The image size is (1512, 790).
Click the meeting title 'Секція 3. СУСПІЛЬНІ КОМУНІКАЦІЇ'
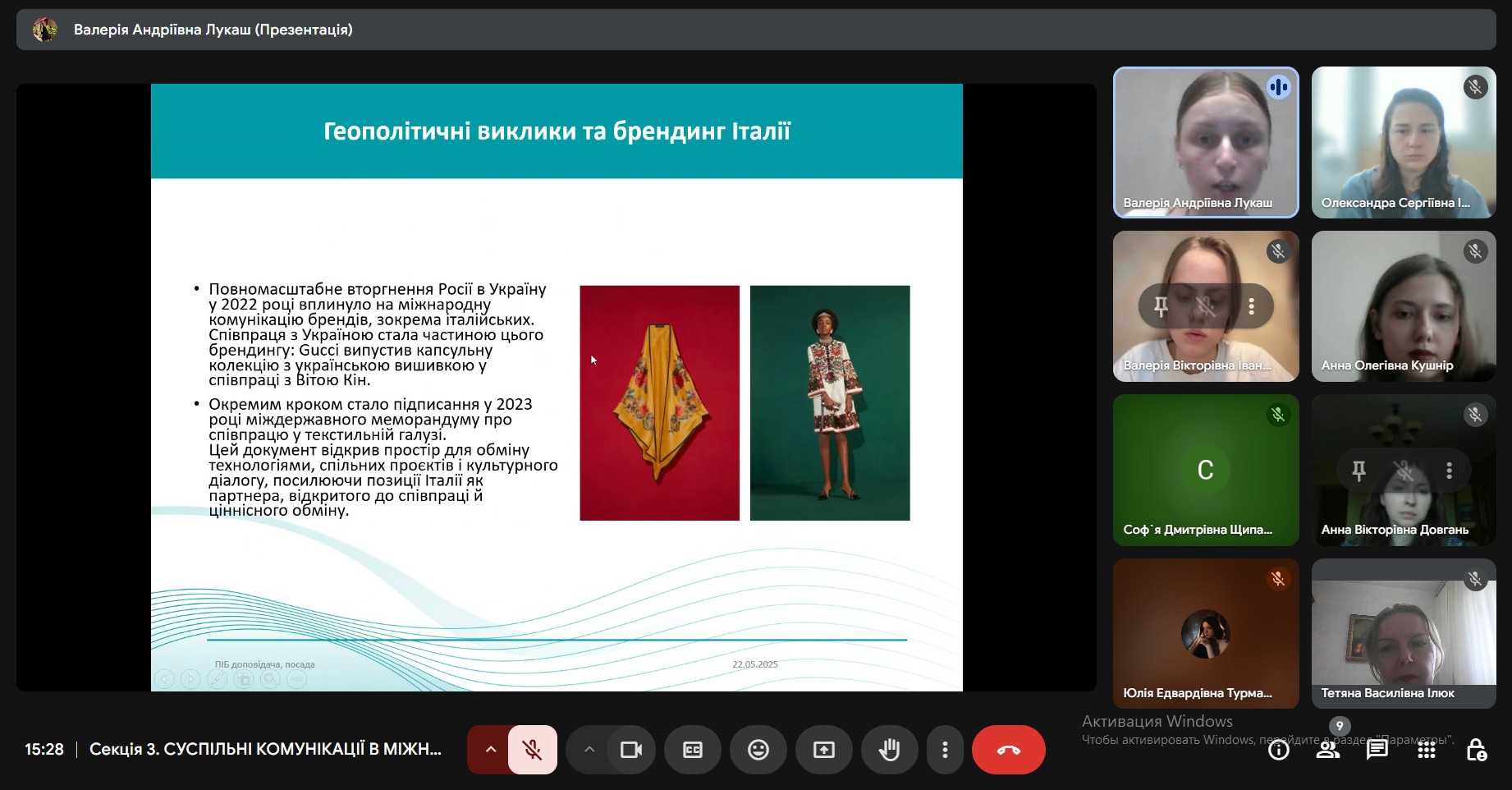[x=265, y=749]
